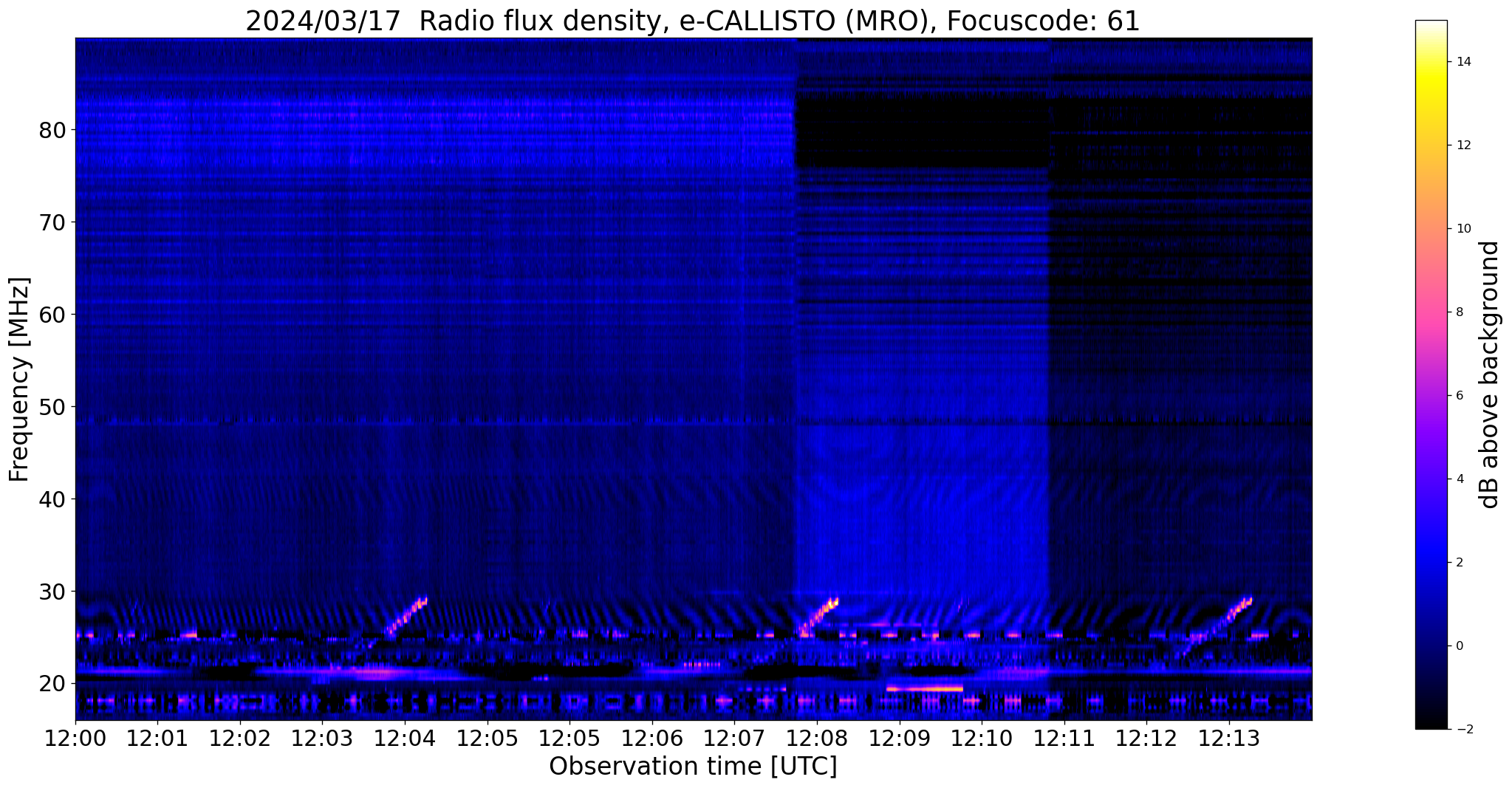This screenshot has height=788, width=1512.
Task: Click the 40 MHz frequency tick label
Action: coord(52,499)
